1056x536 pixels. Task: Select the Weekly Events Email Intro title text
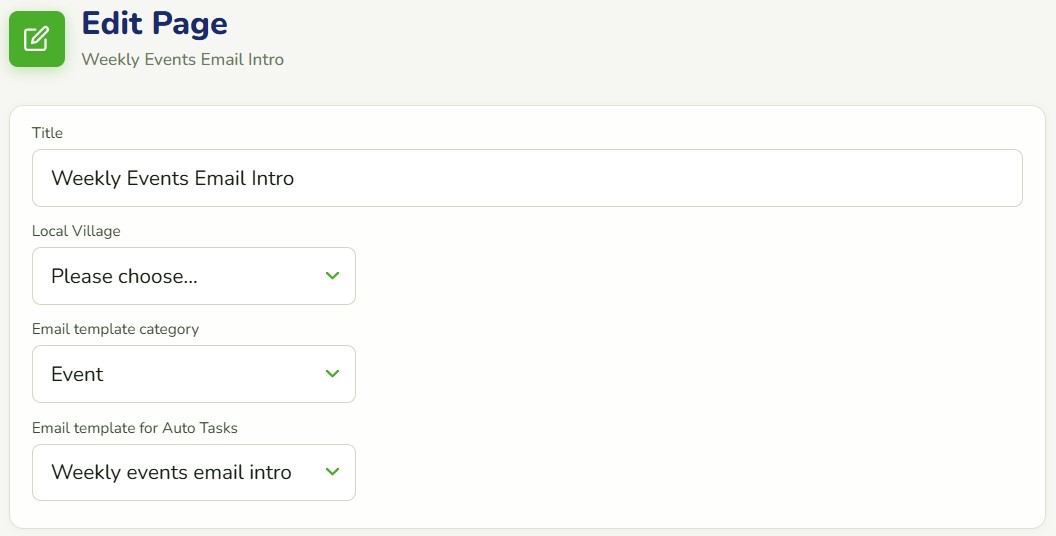[x=172, y=178]
